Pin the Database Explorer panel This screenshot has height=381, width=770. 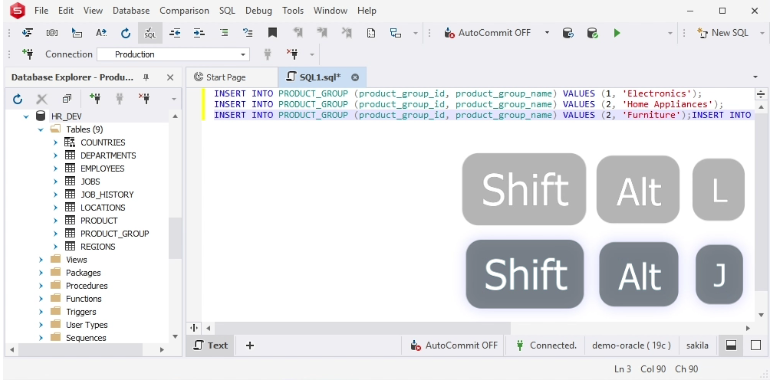pyautogui.click(x=146, y=78)
